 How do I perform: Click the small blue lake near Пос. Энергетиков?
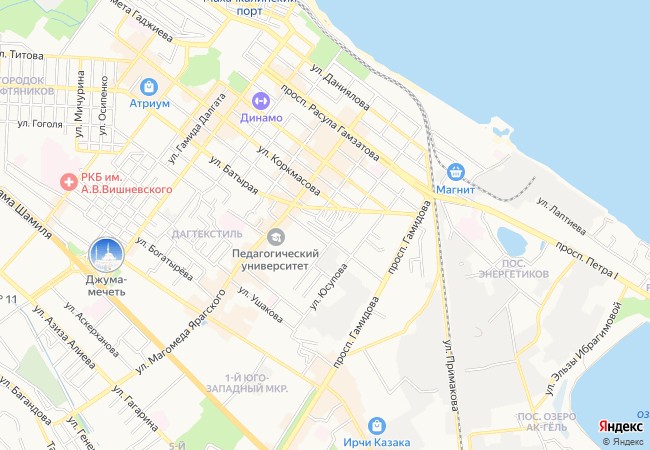512,241
